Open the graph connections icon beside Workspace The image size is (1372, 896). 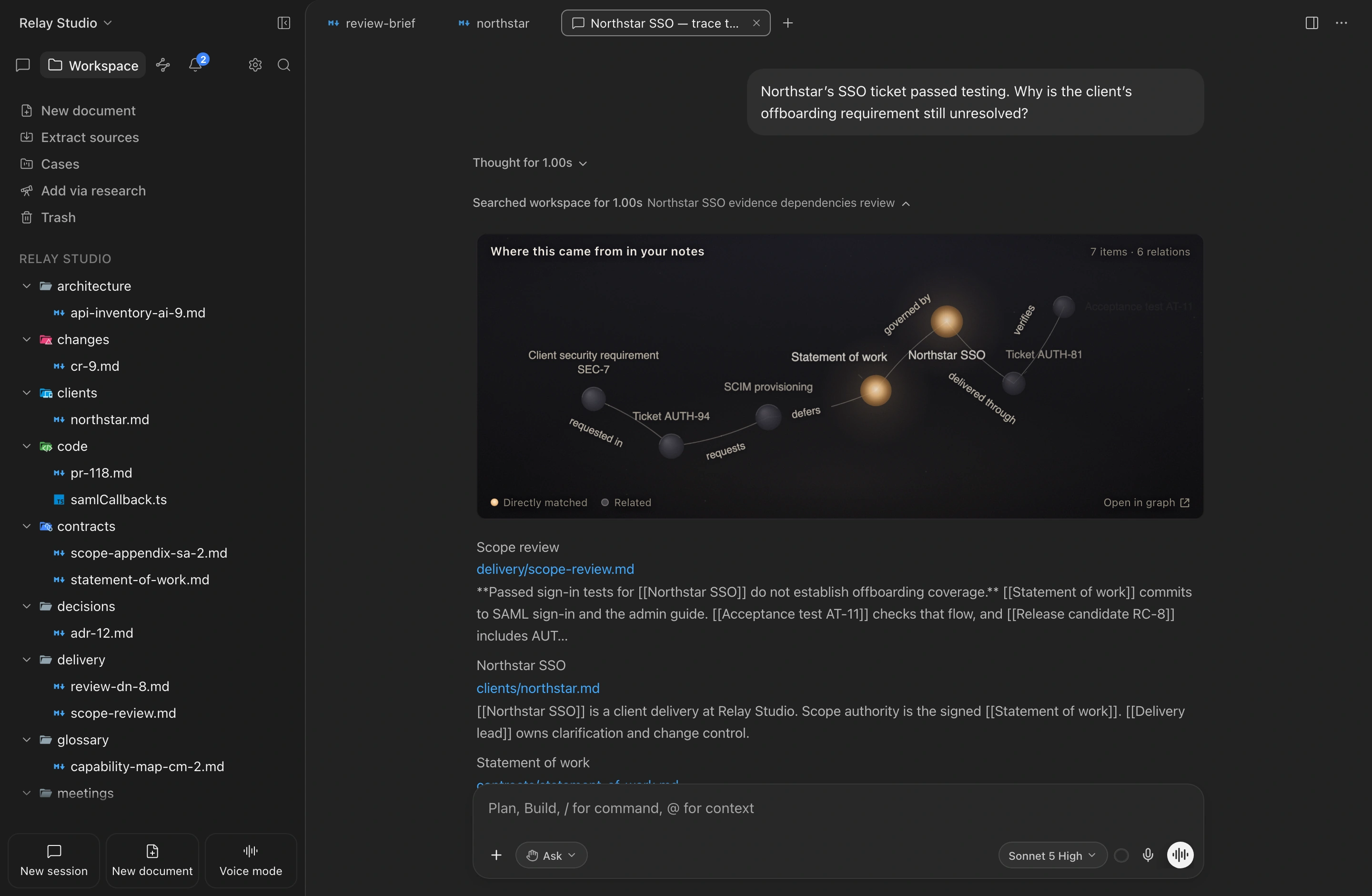163,65
